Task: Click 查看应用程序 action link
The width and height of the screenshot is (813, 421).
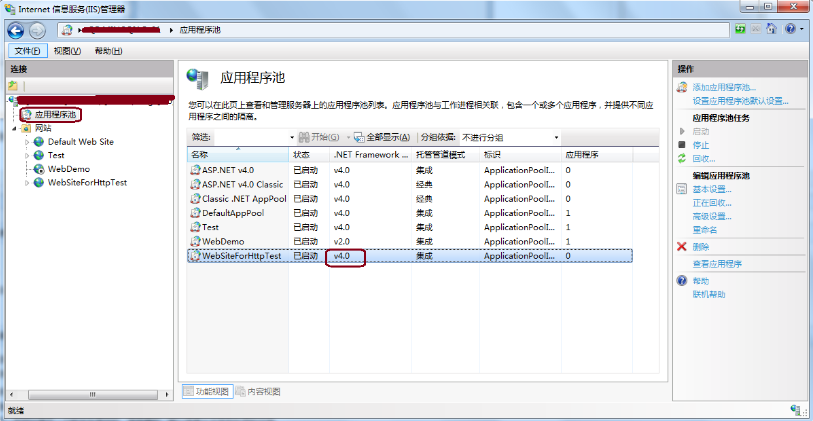Action: (717, 264)
